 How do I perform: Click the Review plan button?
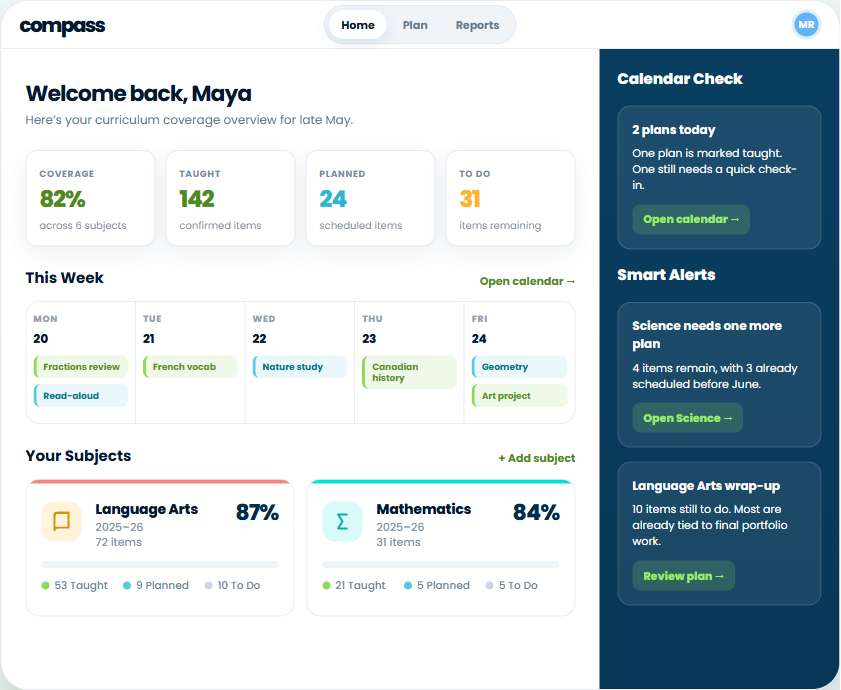pos(683,576)
